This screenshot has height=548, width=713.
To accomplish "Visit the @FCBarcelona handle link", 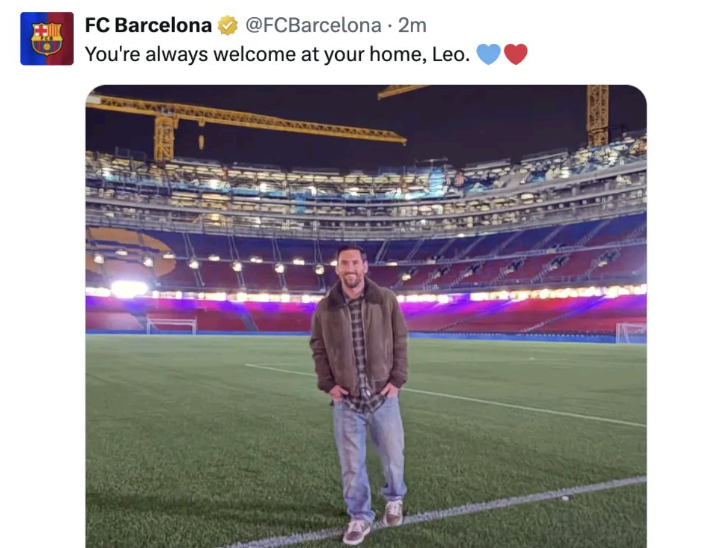I will 313,25.
